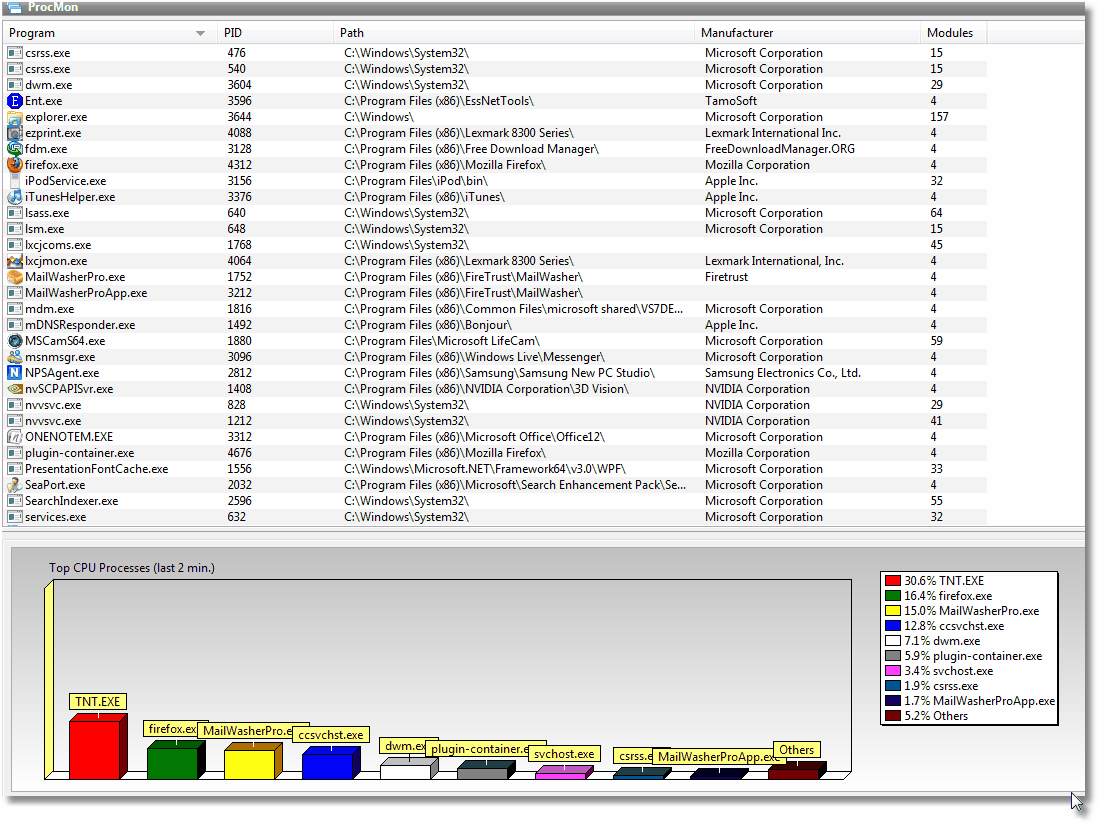Click the Free Download Manager path cell
Image resolution: width=1101 pixels, height=825 pixels.
(x=471, y=149)
